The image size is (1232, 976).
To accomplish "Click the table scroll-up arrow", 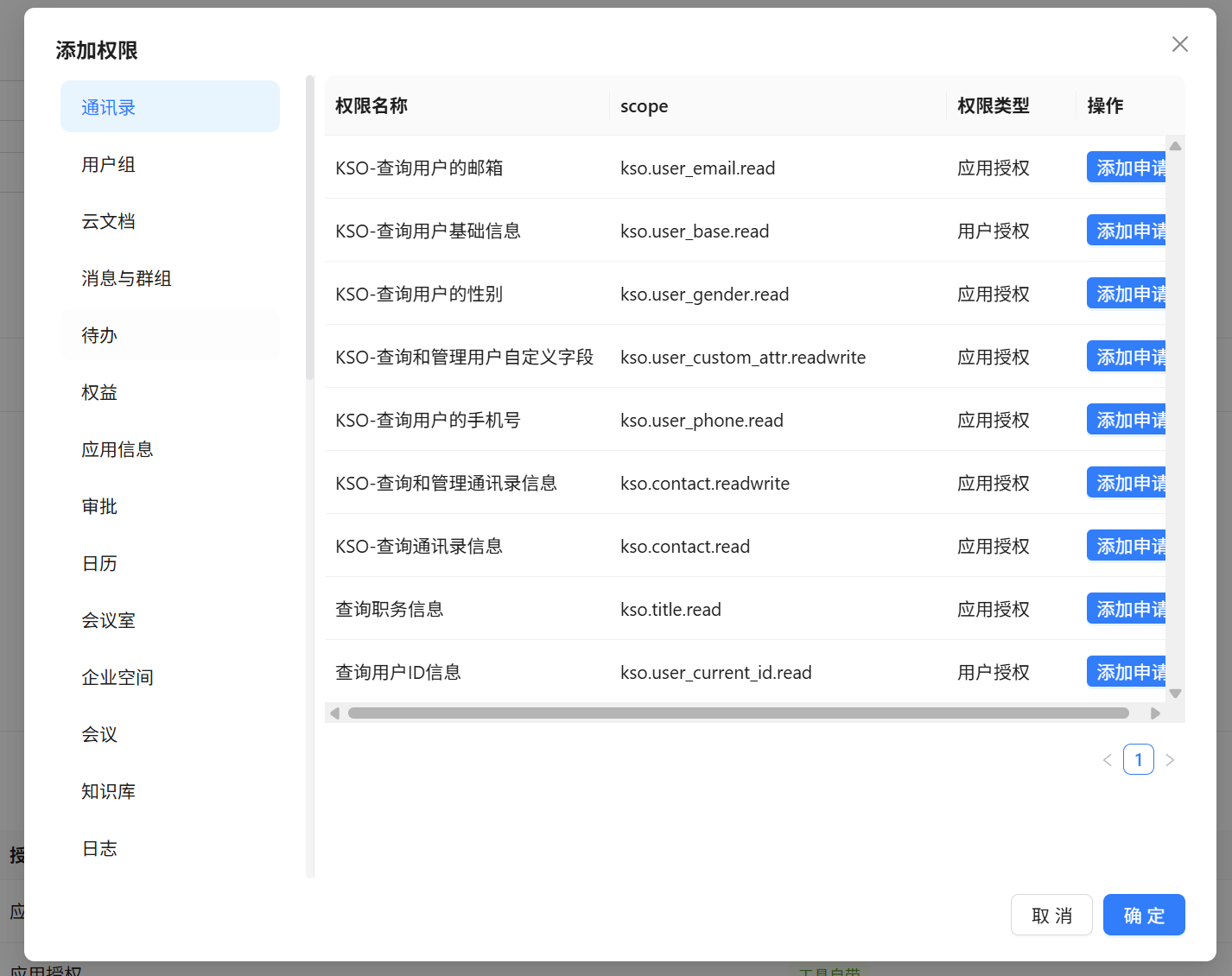I will [x=1175, y=146].
